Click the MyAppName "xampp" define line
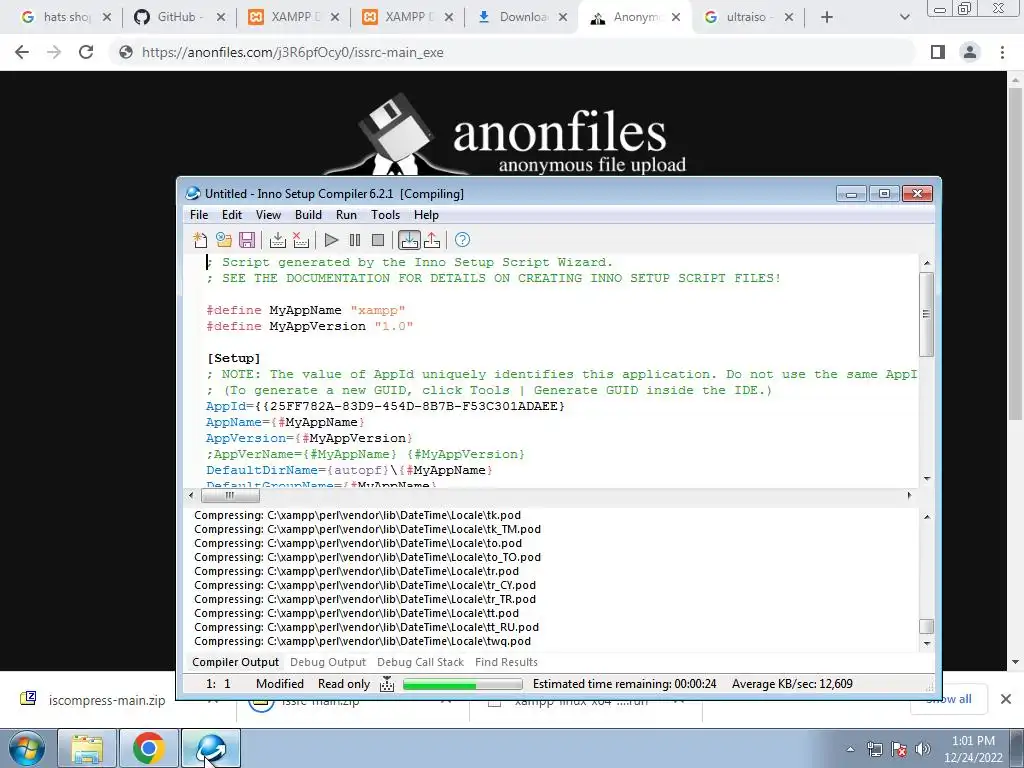 pyautogui.click(x=306, y=310)
